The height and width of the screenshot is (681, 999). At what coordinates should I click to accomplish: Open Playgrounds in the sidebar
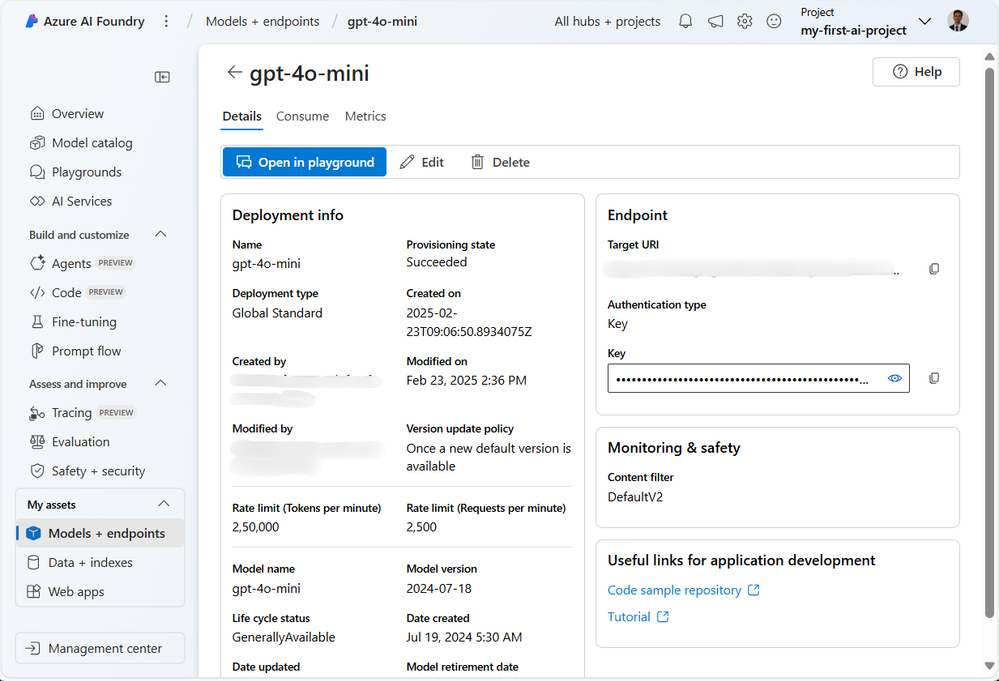(x=75, y=172)
